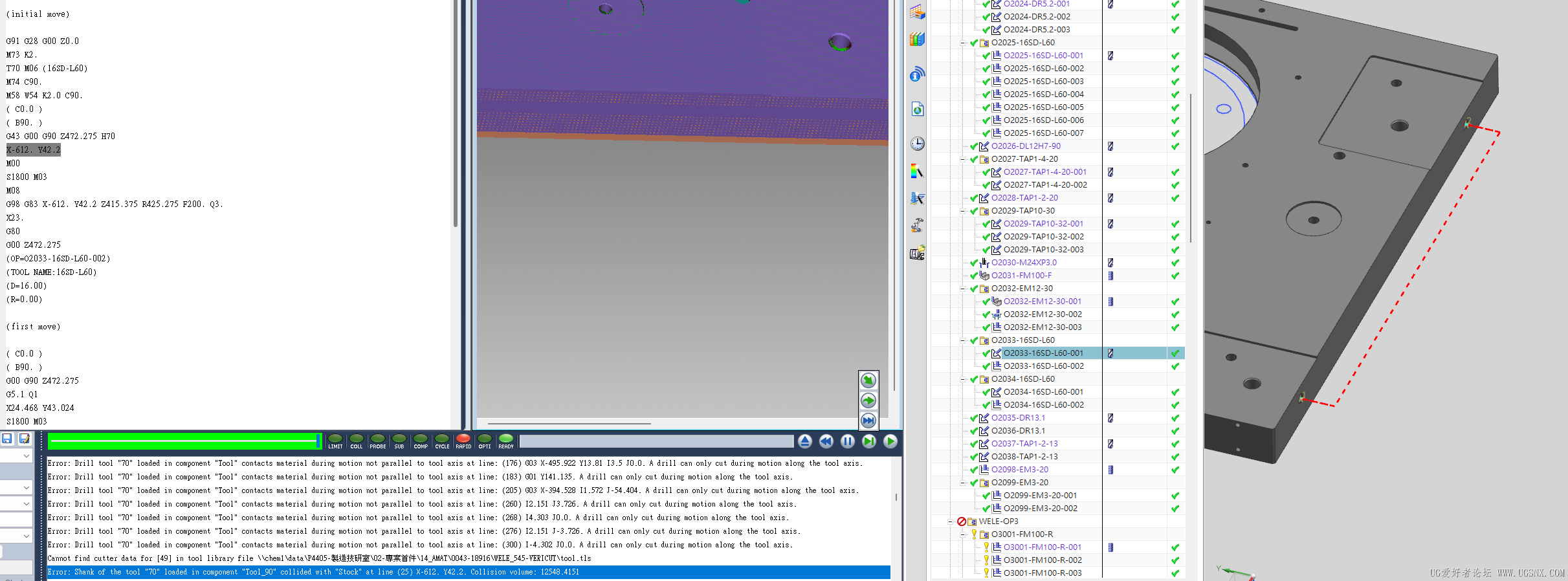Click the Play to End simulation button
This screenshot has height=581, width=1568.
pyautogui.click(x=890, y=441)
